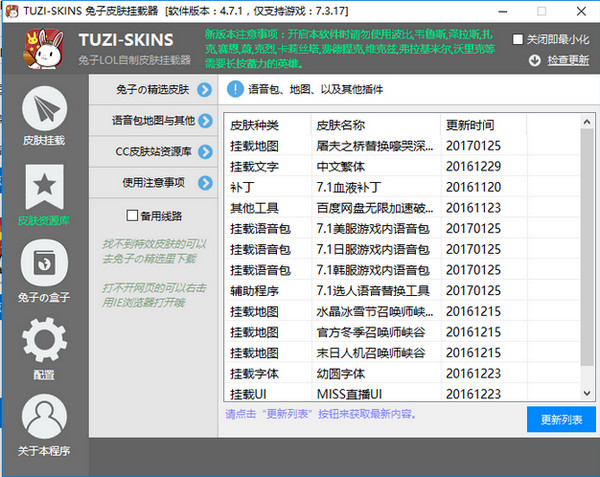Open the 关于本程序 user icon

[x=44, y=417]
